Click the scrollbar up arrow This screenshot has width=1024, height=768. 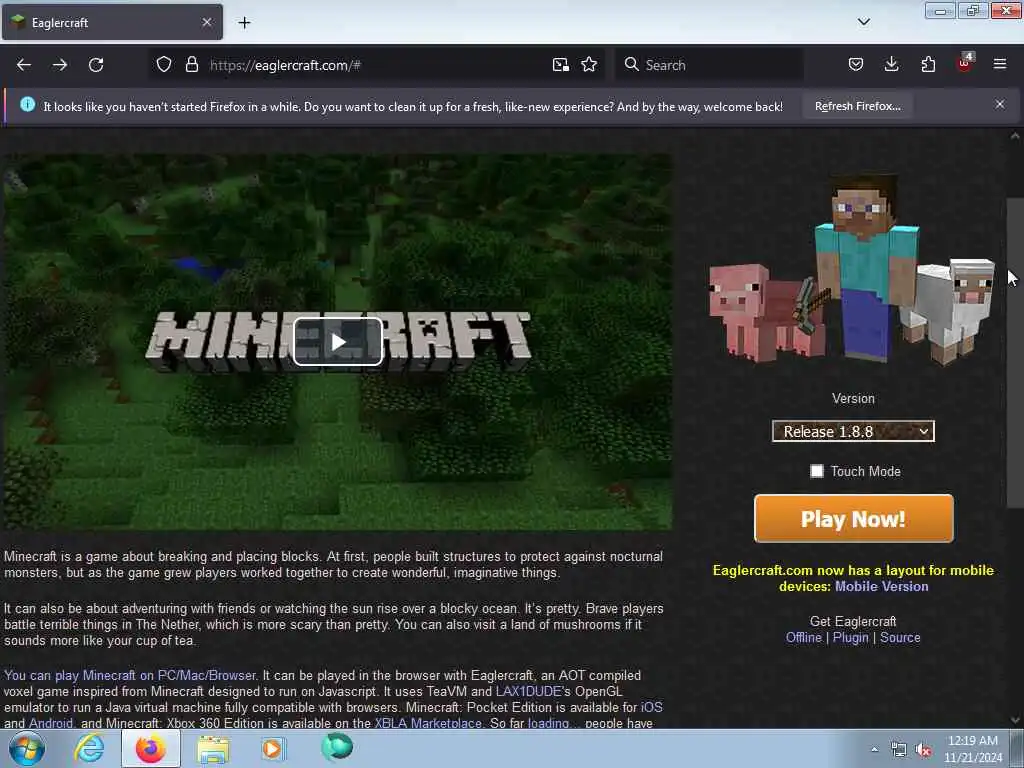(1014, 136)
